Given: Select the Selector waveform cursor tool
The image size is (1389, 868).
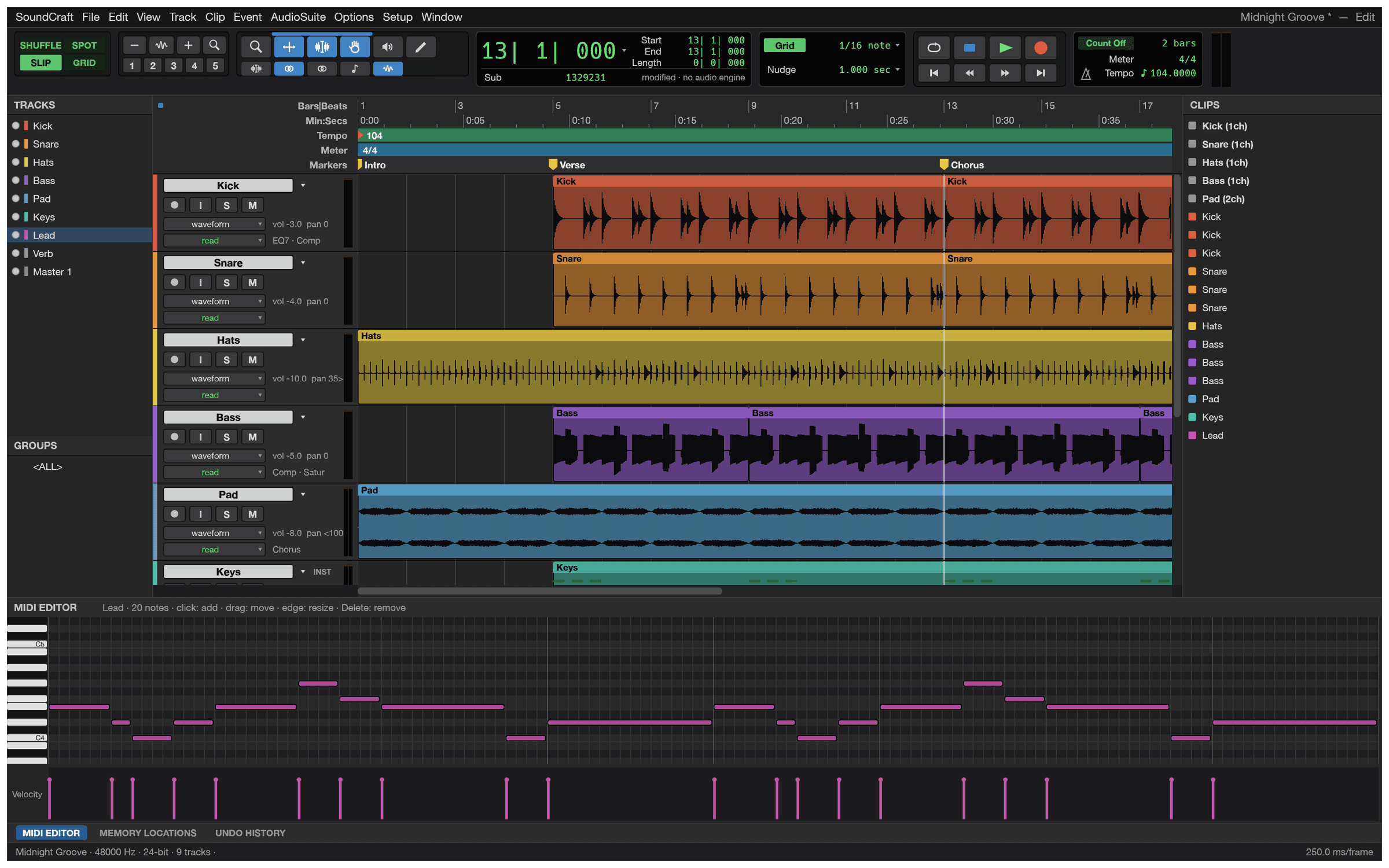Looking at the screenshot, I should [322, 47].
